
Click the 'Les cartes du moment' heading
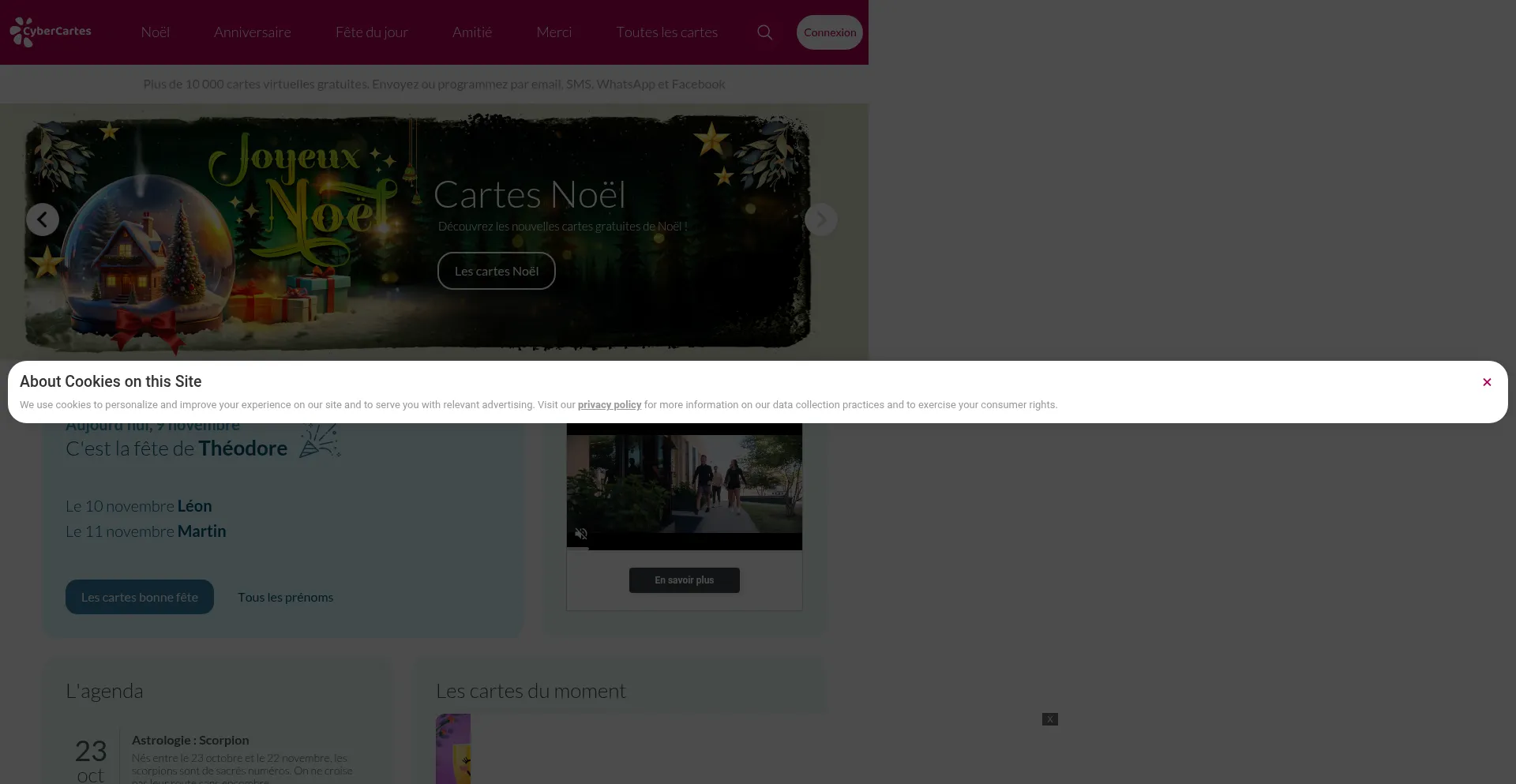click(x=531, y=691)
